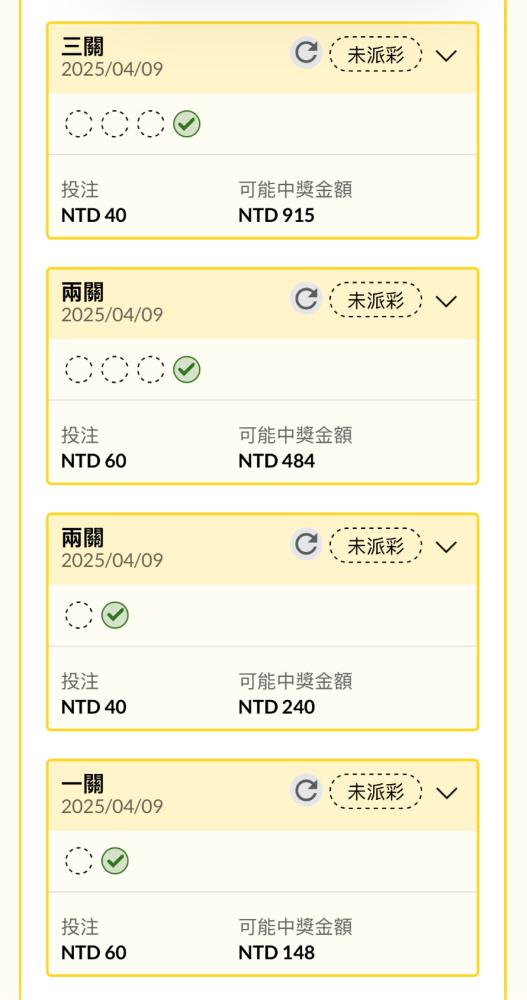Refresh the 三關 bet card

pyautogui.click(x=306, y=53)
